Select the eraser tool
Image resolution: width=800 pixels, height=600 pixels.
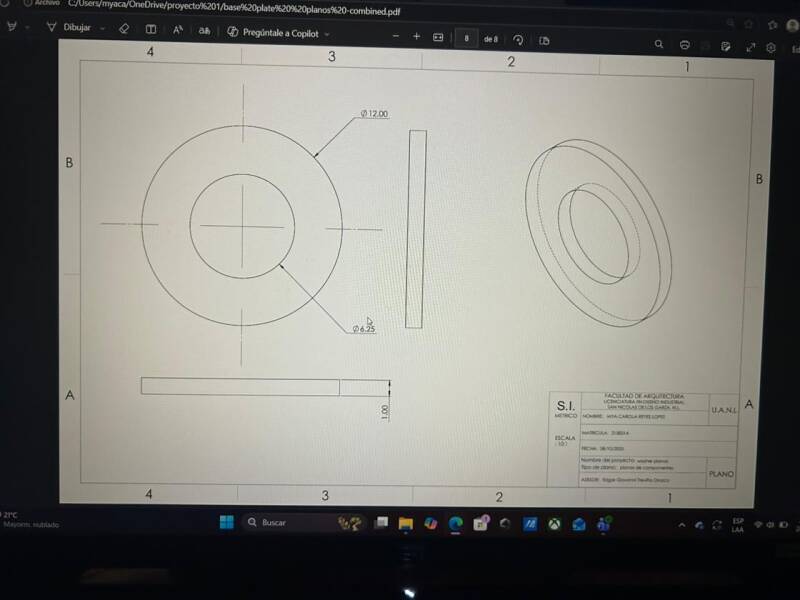(x=124, y=29)
